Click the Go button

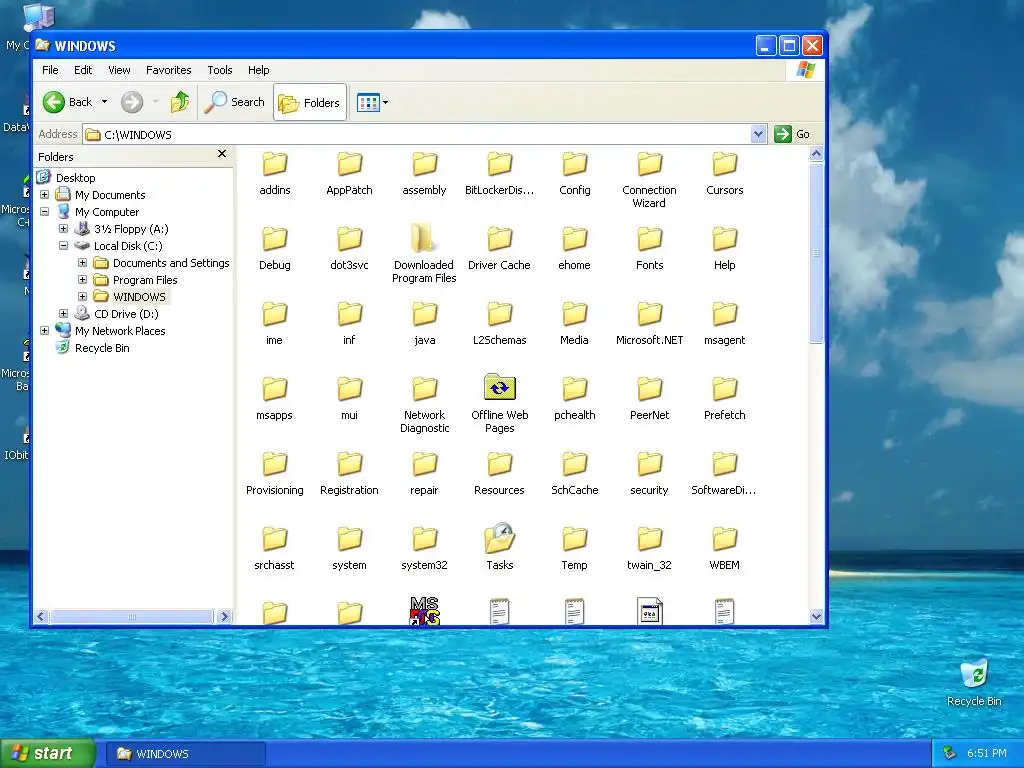(792, 134)
